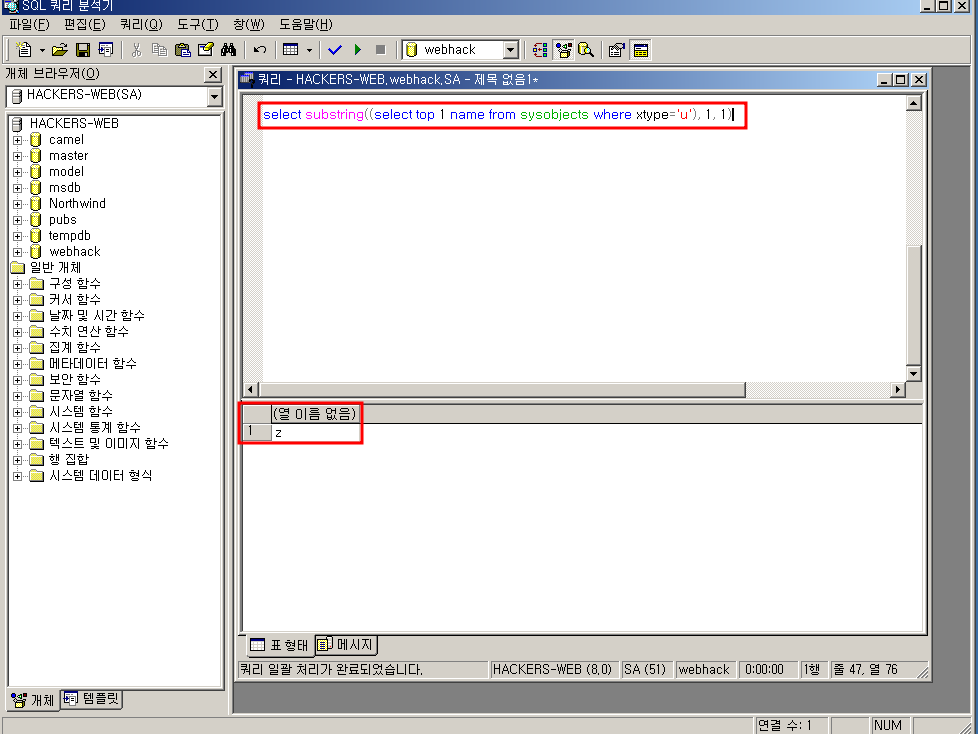Select the 일반 개체 folder
Viewport: 978px width, 734px height.
click(55, 268)
